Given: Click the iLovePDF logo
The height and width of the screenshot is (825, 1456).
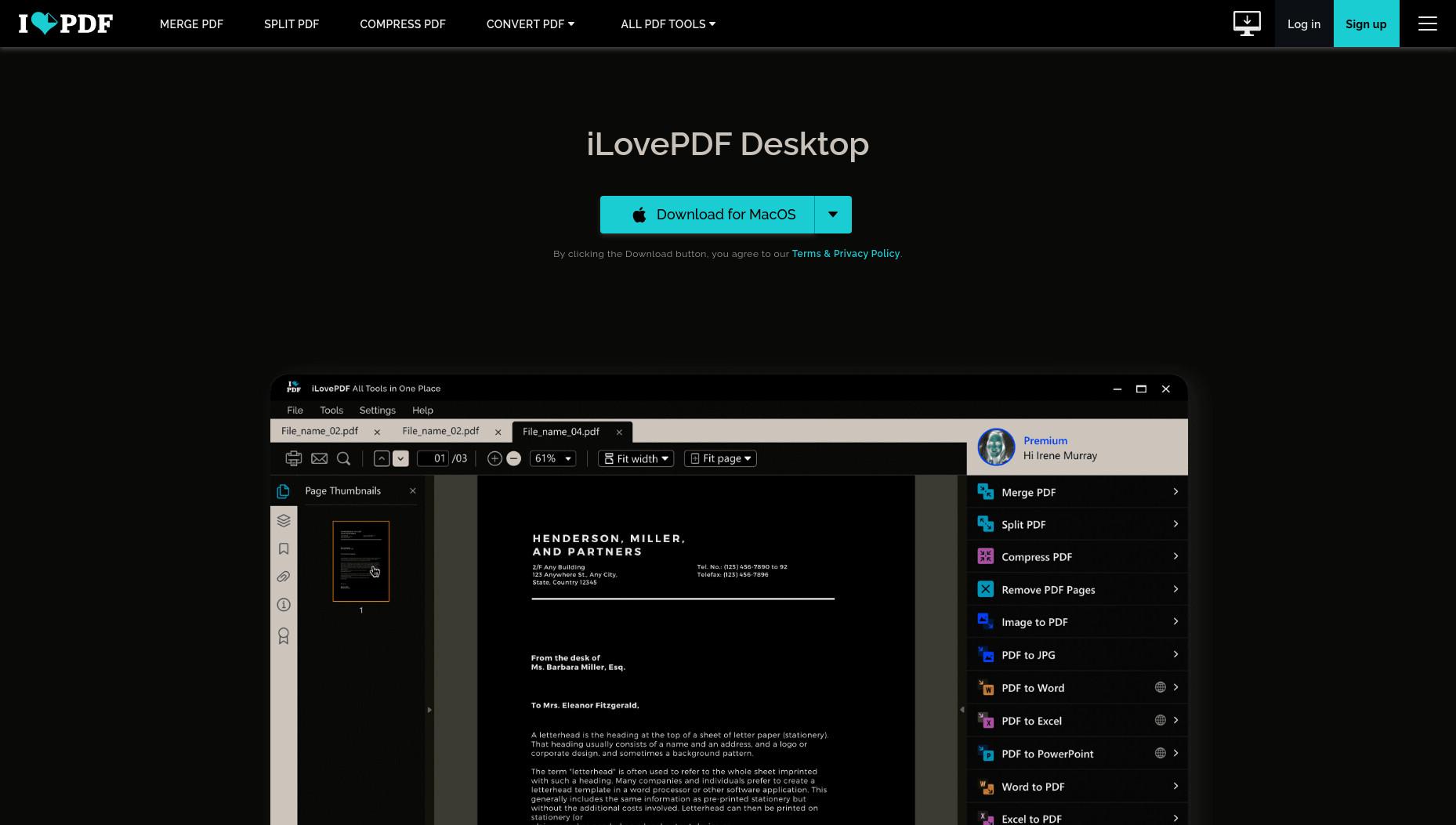Looking at the screenshot, I should pyautogui.click(x=66, y=24).
